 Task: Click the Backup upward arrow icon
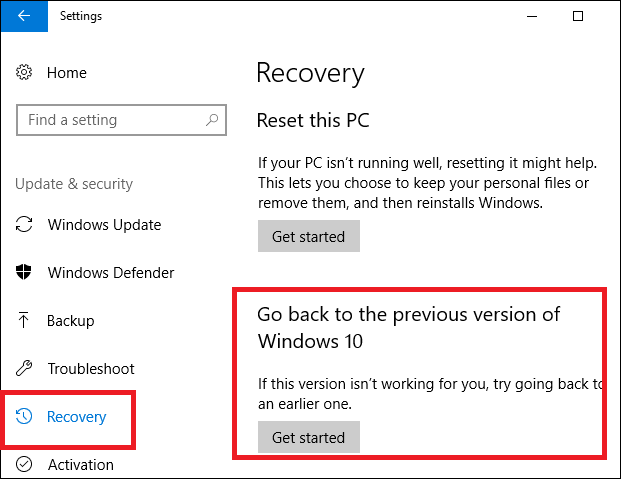[23, 320]
